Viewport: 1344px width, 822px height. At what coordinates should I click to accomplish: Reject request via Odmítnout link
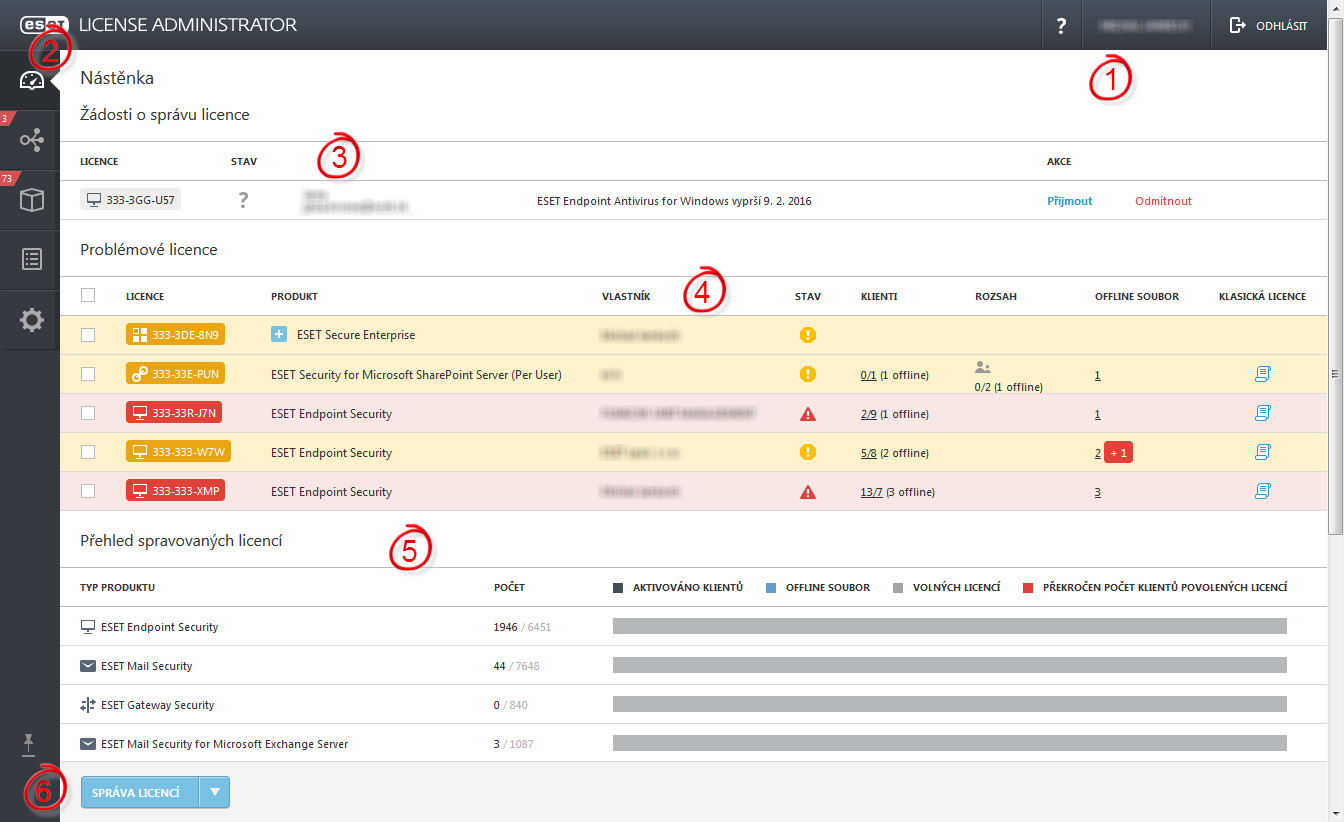(x=1163, y=201)
